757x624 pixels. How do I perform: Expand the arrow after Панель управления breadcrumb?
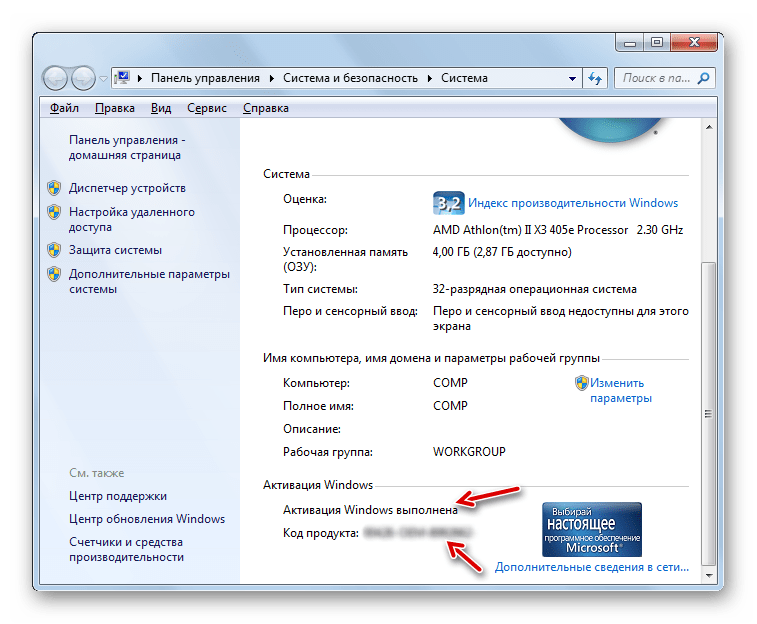click(272, 78)
